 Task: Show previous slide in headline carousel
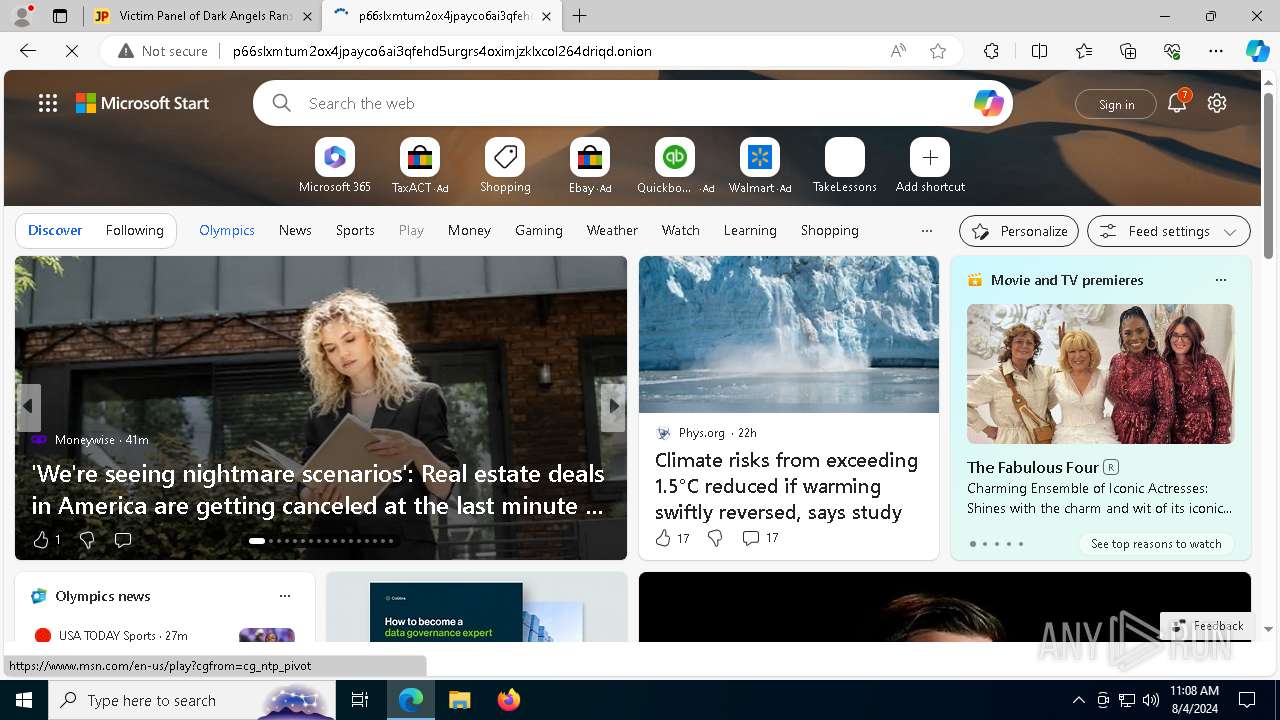pyautogui.click(x=28, y=406)
